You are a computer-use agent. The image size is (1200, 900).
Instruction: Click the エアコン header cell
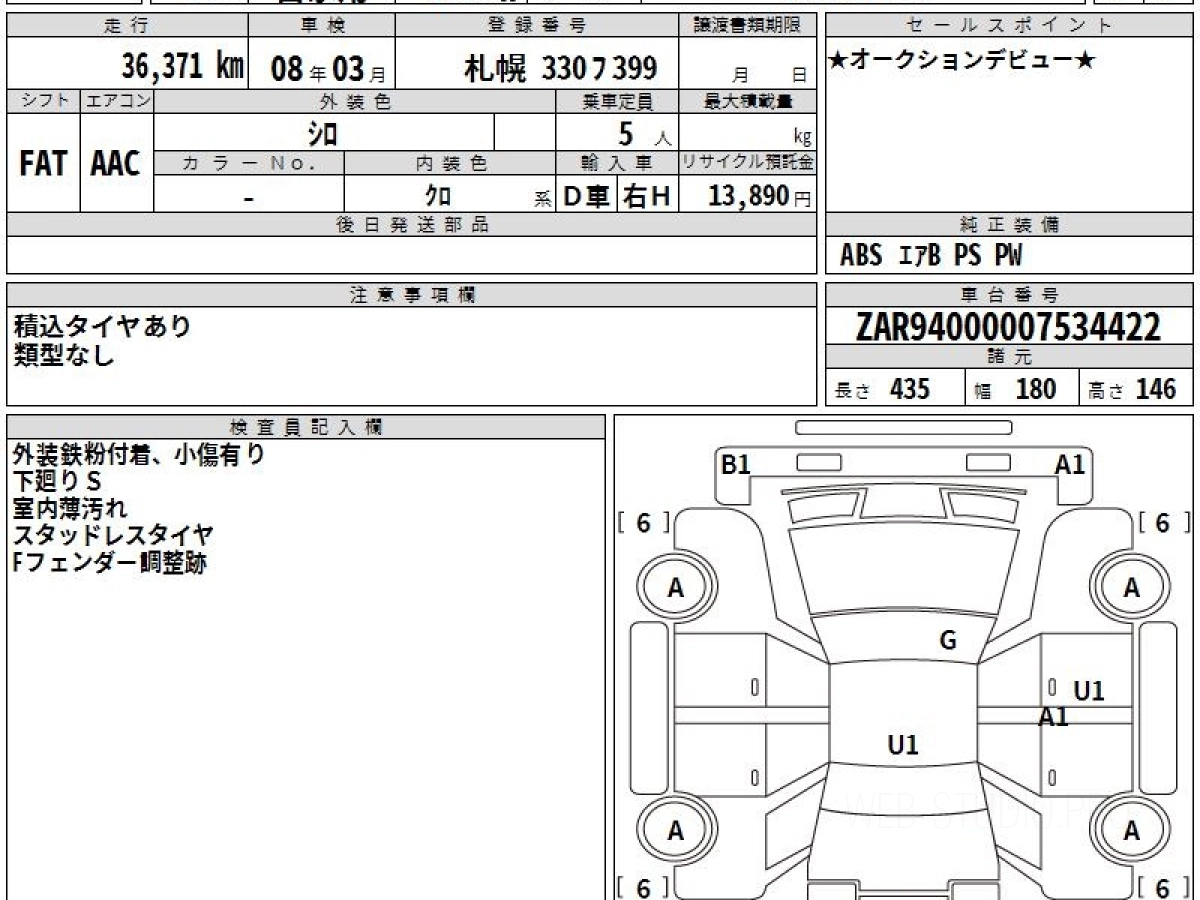(117, 100)
